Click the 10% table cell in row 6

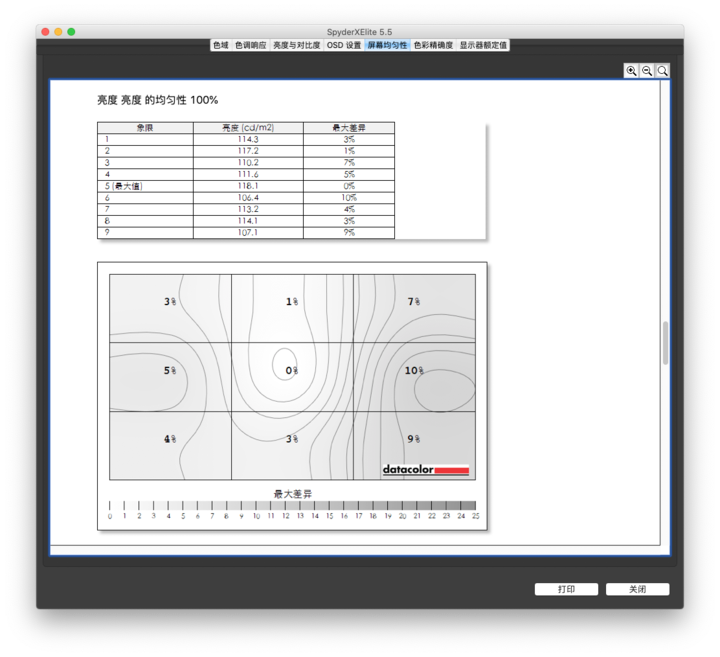click(349, 197)
